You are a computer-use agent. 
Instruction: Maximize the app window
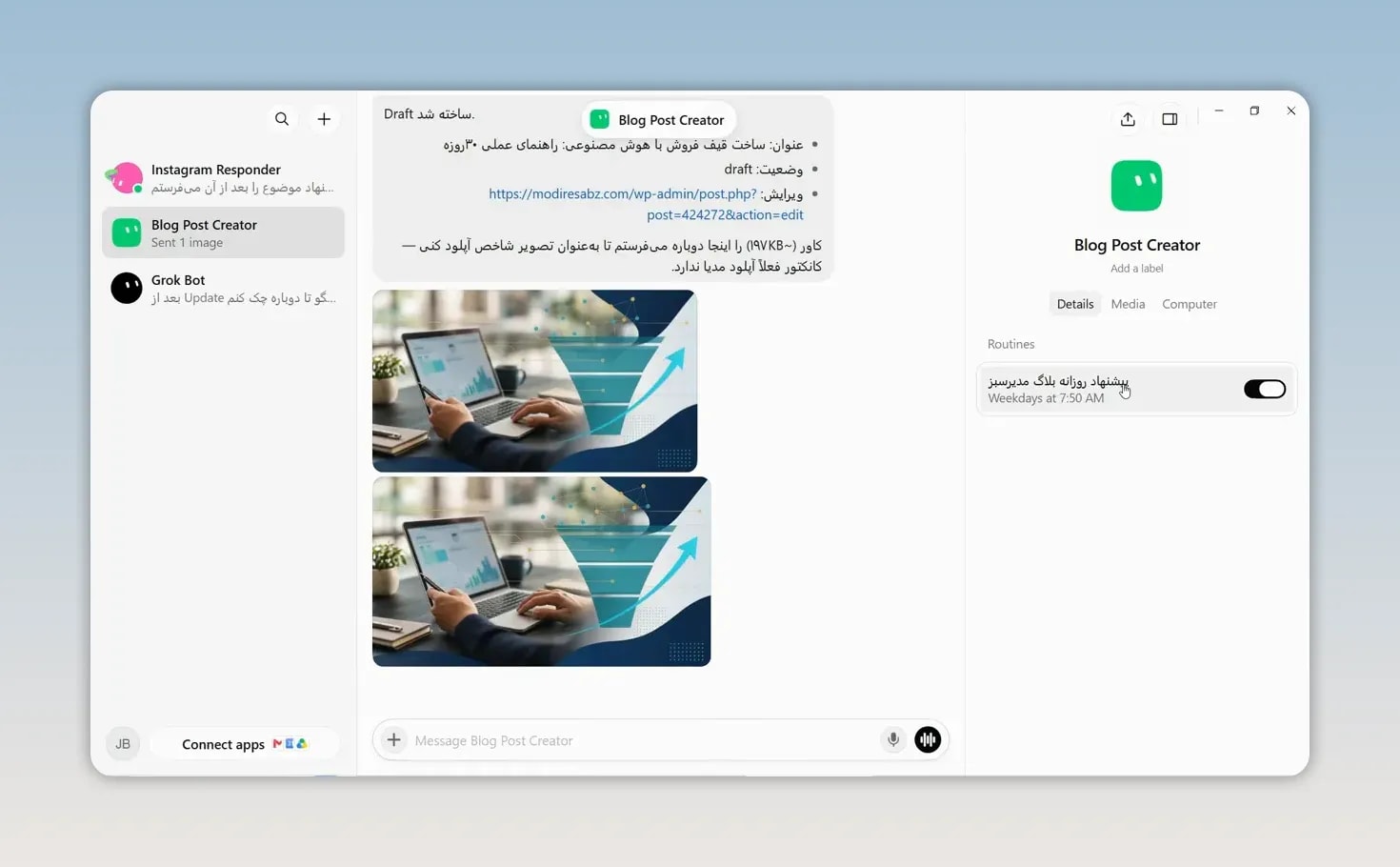pyautogui.click(x=1254, y=111)
